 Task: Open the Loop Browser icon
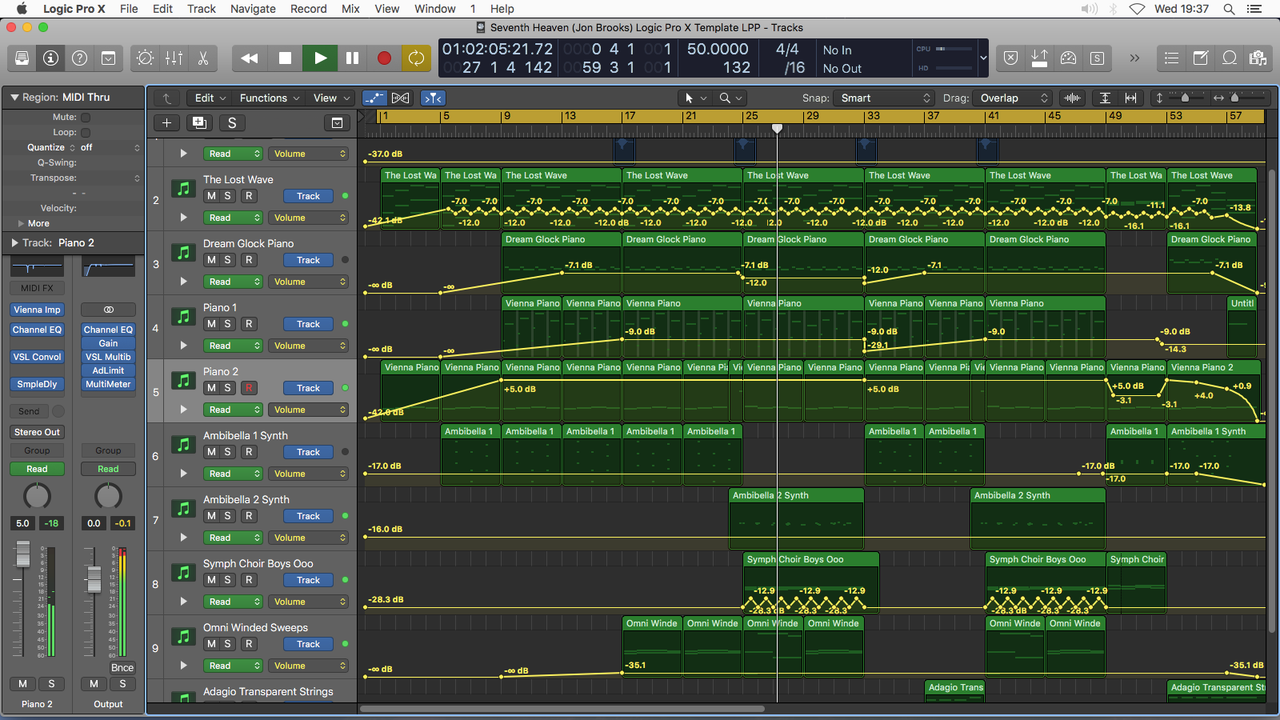tap(1230, 58)
